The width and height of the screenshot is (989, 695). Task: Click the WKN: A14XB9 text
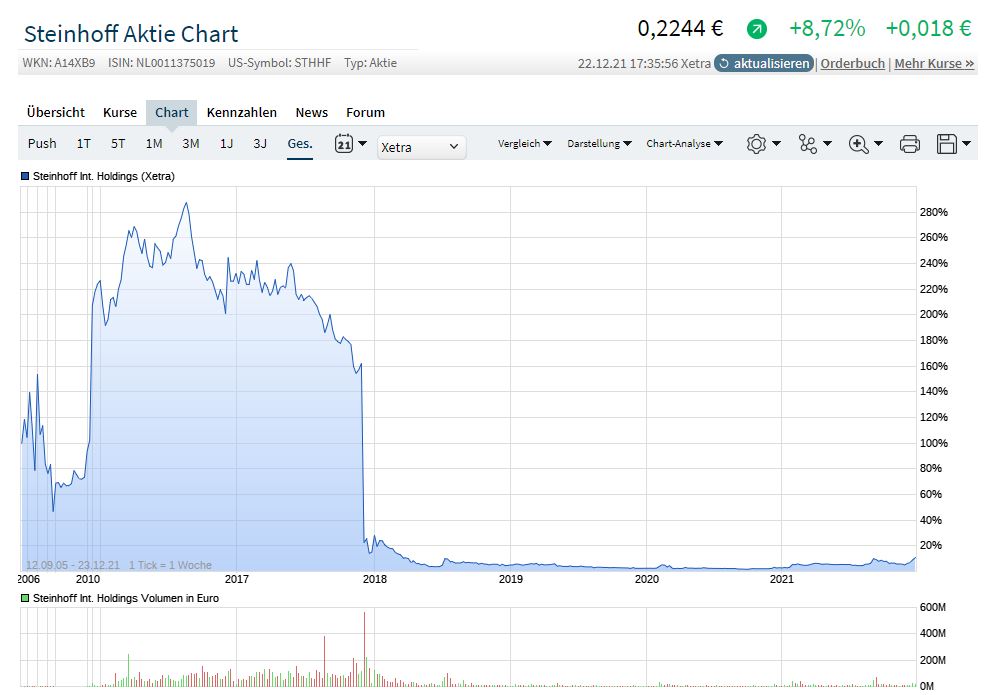pyautogui.click(x=59, y=63)
